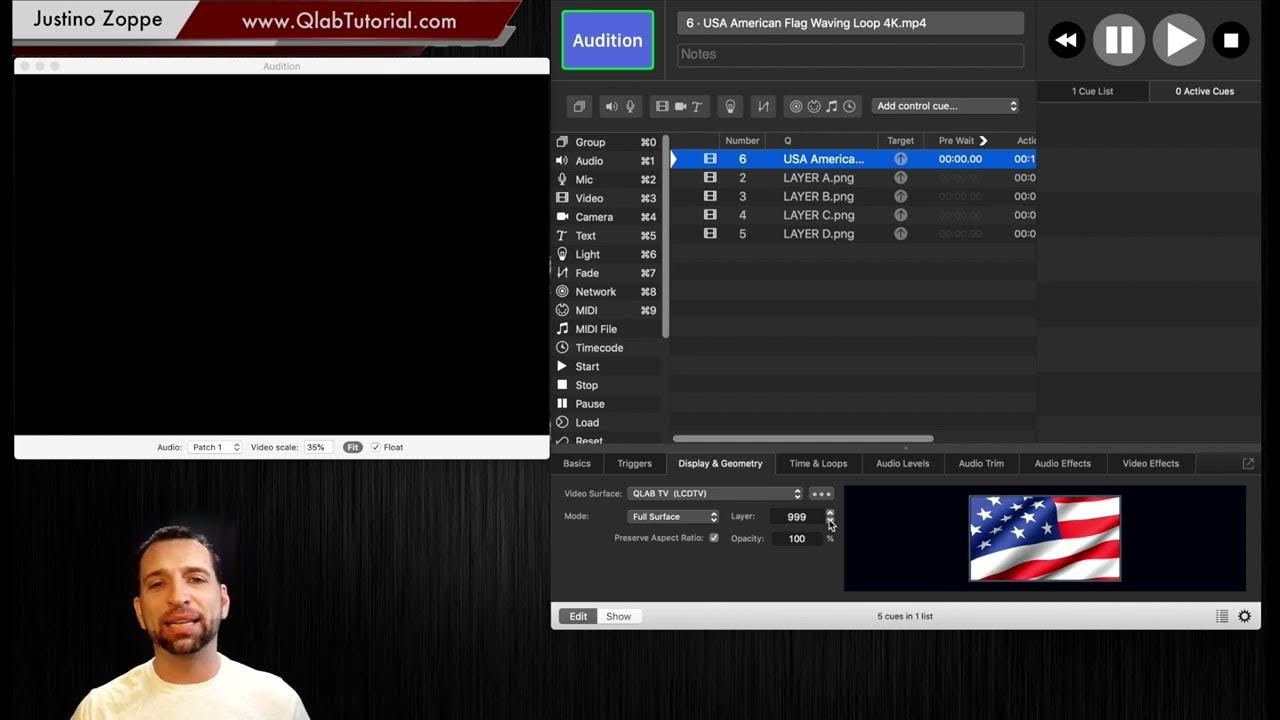Click the Number column header
This screenshot has width=1280, height=720.
[x=742, y=141]
